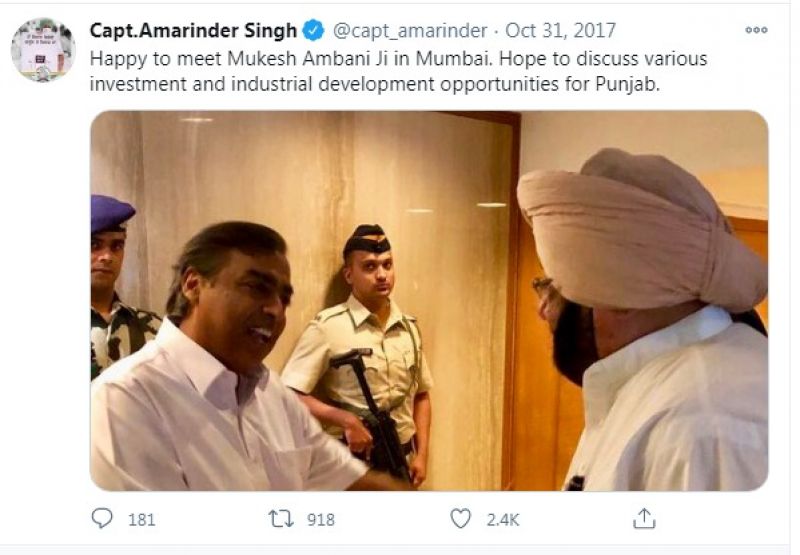
Task: Click the 181 replies count
Action: [143, 519]
